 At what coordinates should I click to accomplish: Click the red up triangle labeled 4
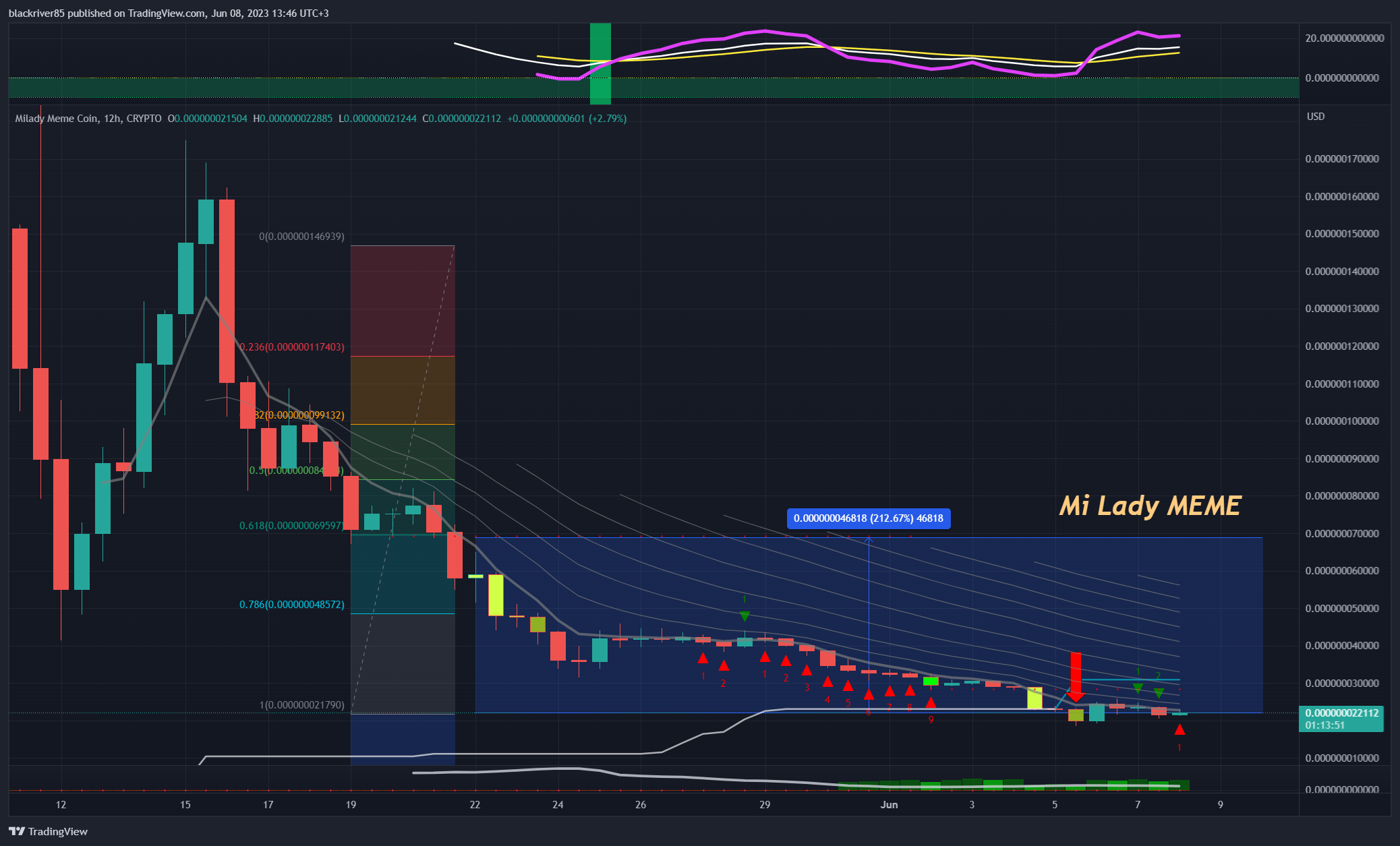(827, 682)
